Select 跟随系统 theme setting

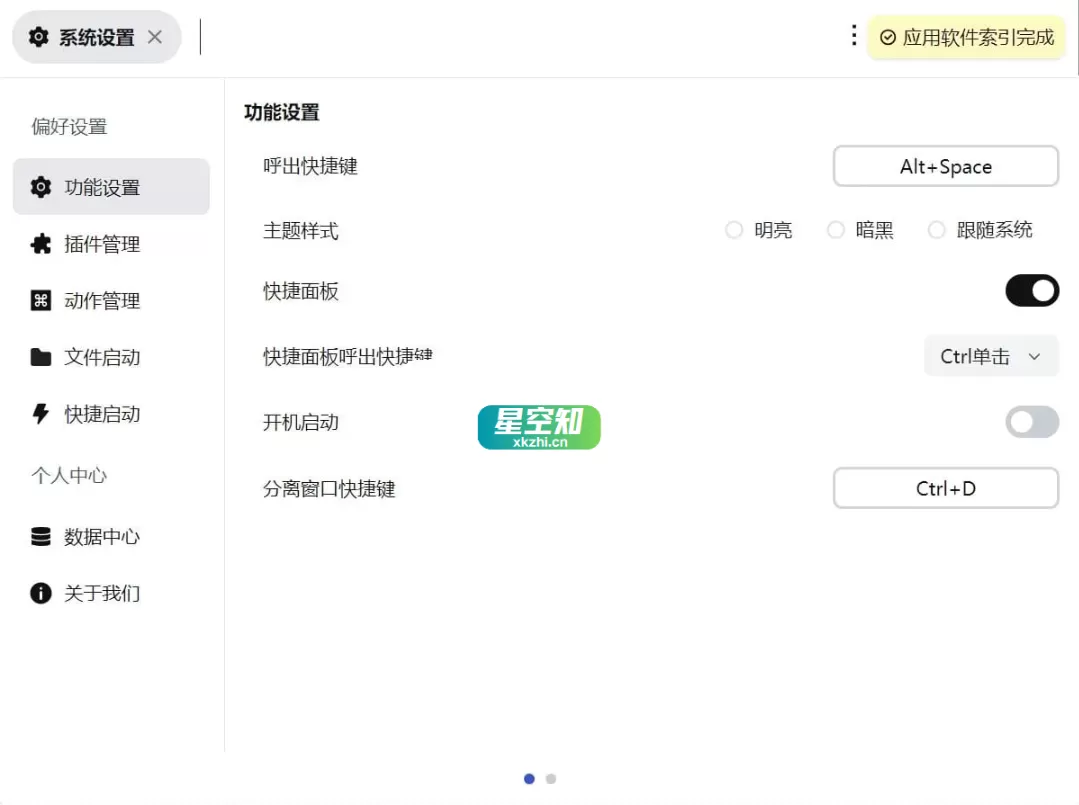[936, 230]
